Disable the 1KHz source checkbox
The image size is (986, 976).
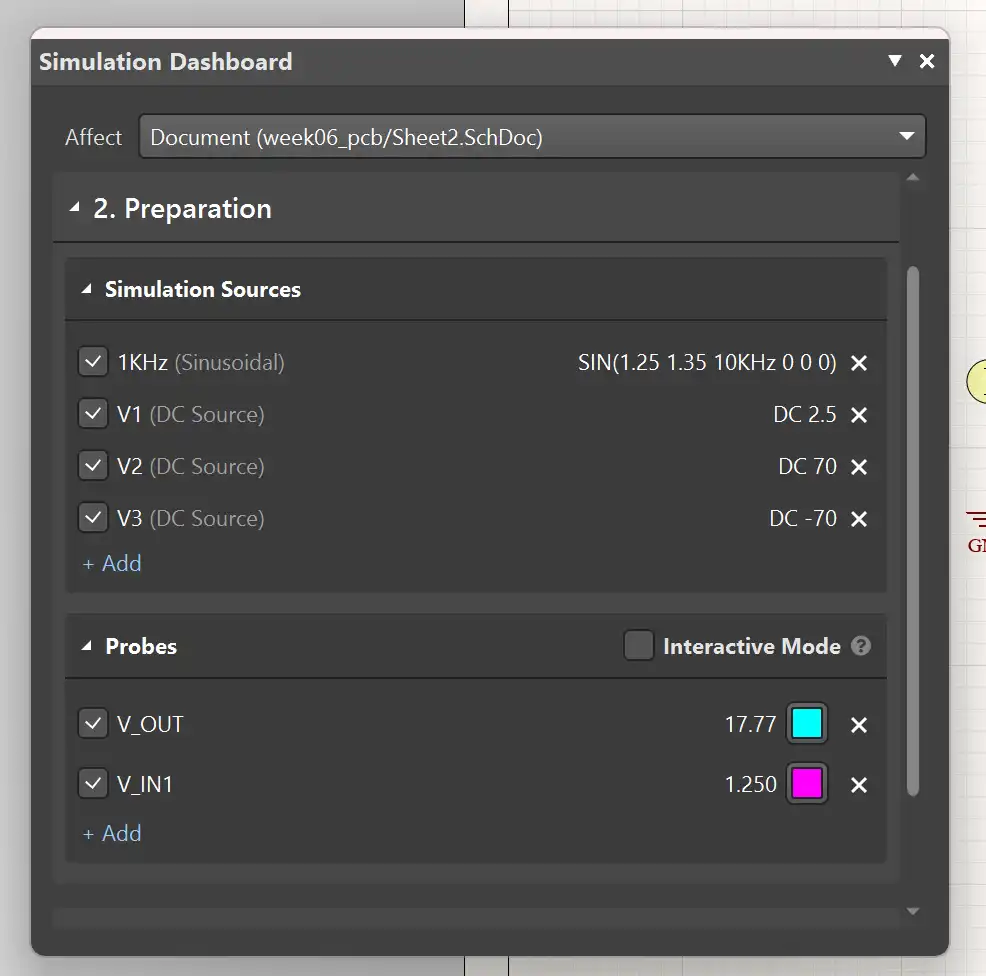pyautogui.click(x=93, y=362)
